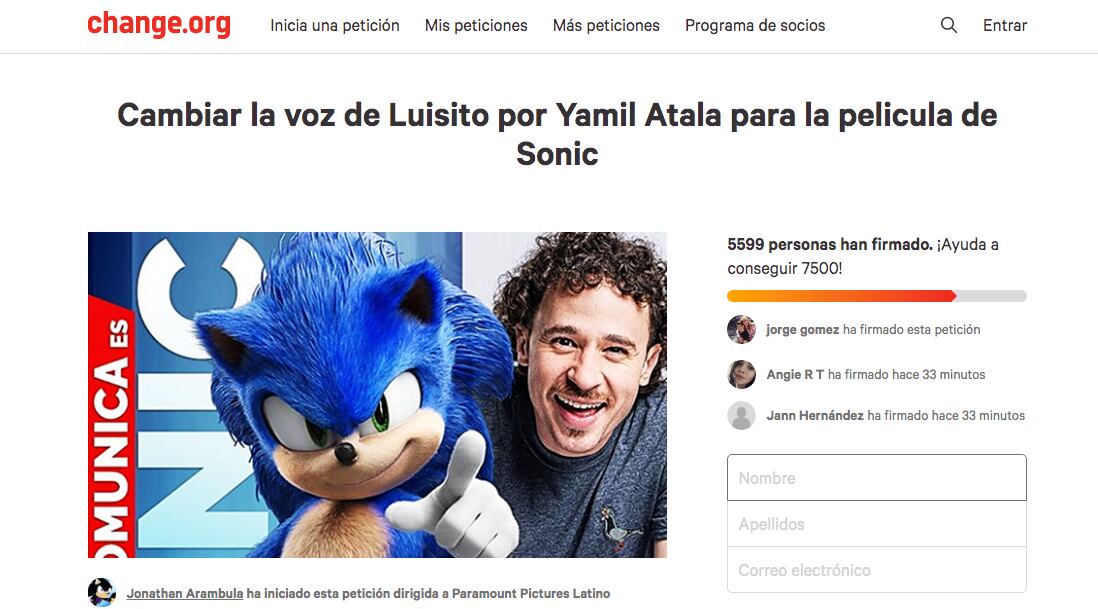This screenshot has height=609, width=1098.
Task: Focus the Nombre input field
Action: pos(877,477)
